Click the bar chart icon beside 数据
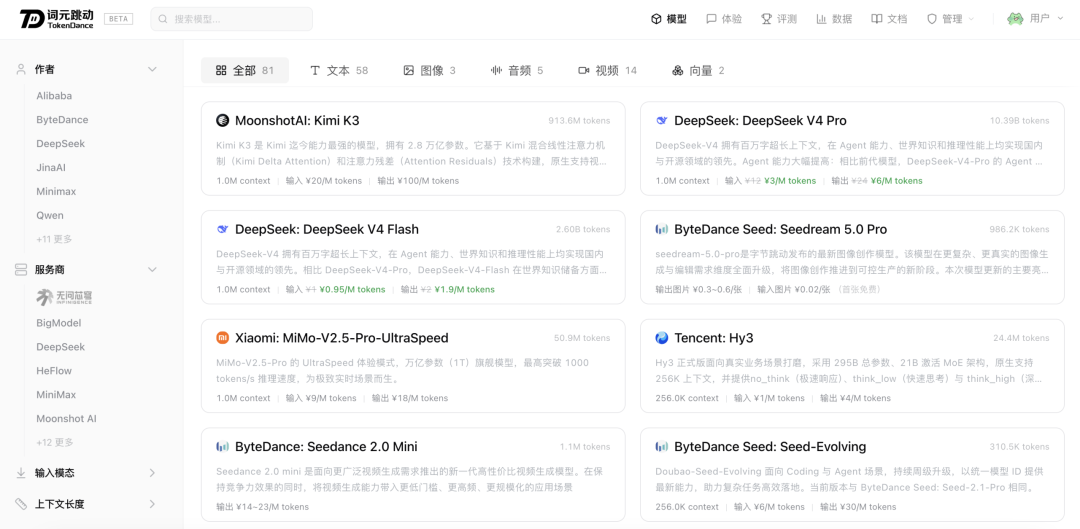Image resolution: width=1080 pixels, height=529 pixels. click(x=822, y=19)
